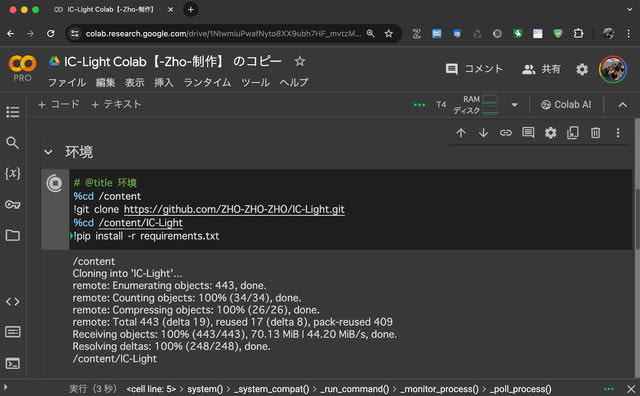
Task: Move cell up with arrow icon
Action: [461, 133]
